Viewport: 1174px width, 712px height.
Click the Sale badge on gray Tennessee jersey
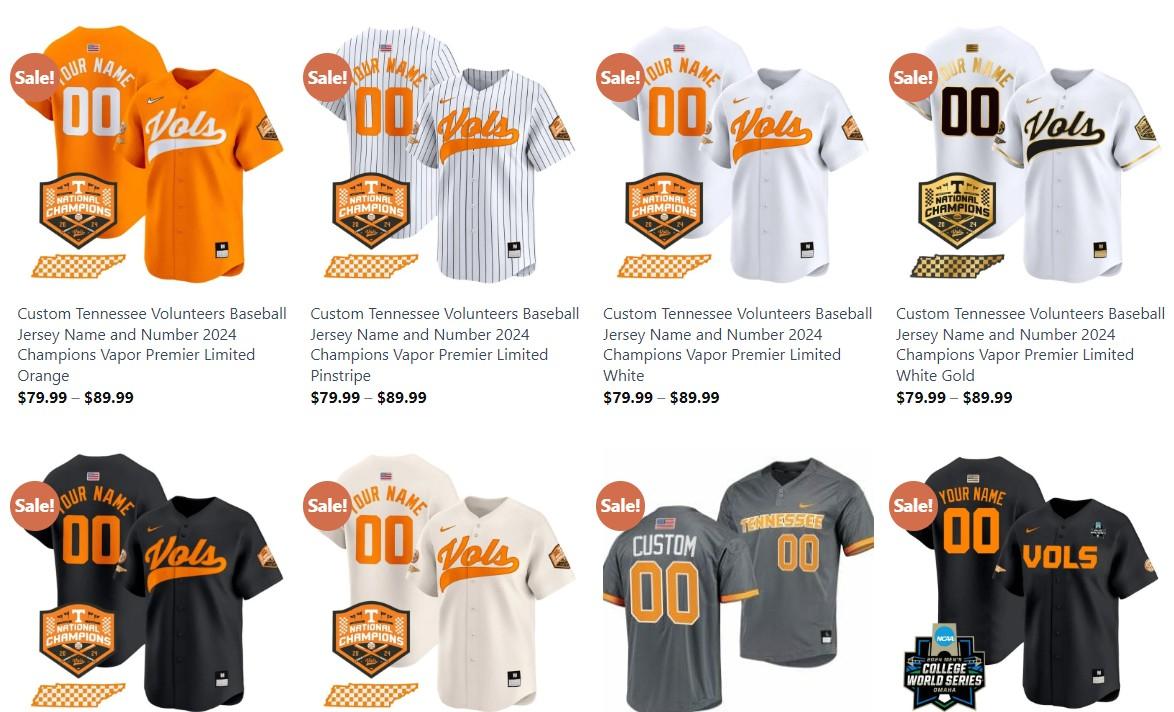(x=621, y=505)
